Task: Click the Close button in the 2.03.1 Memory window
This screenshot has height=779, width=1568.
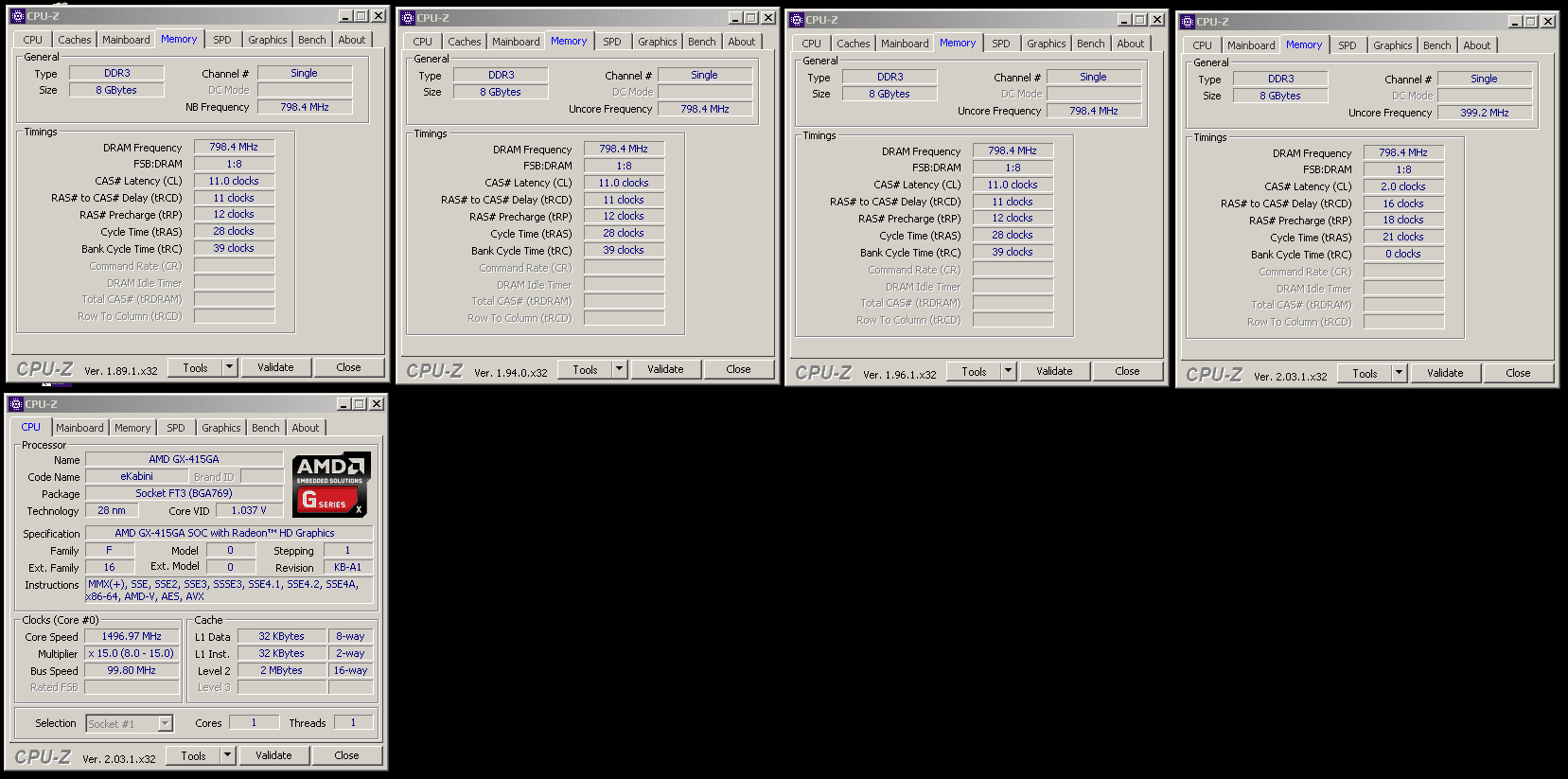Action: 1518,373
